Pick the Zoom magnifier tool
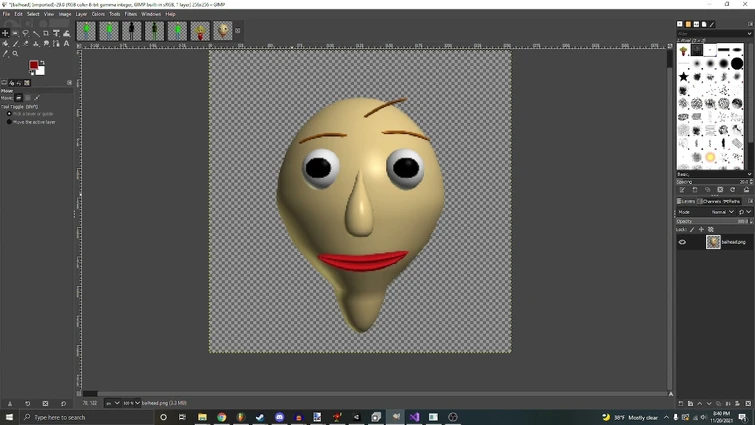This screenshot has width=755, height=425. click(x=15, y=54)
